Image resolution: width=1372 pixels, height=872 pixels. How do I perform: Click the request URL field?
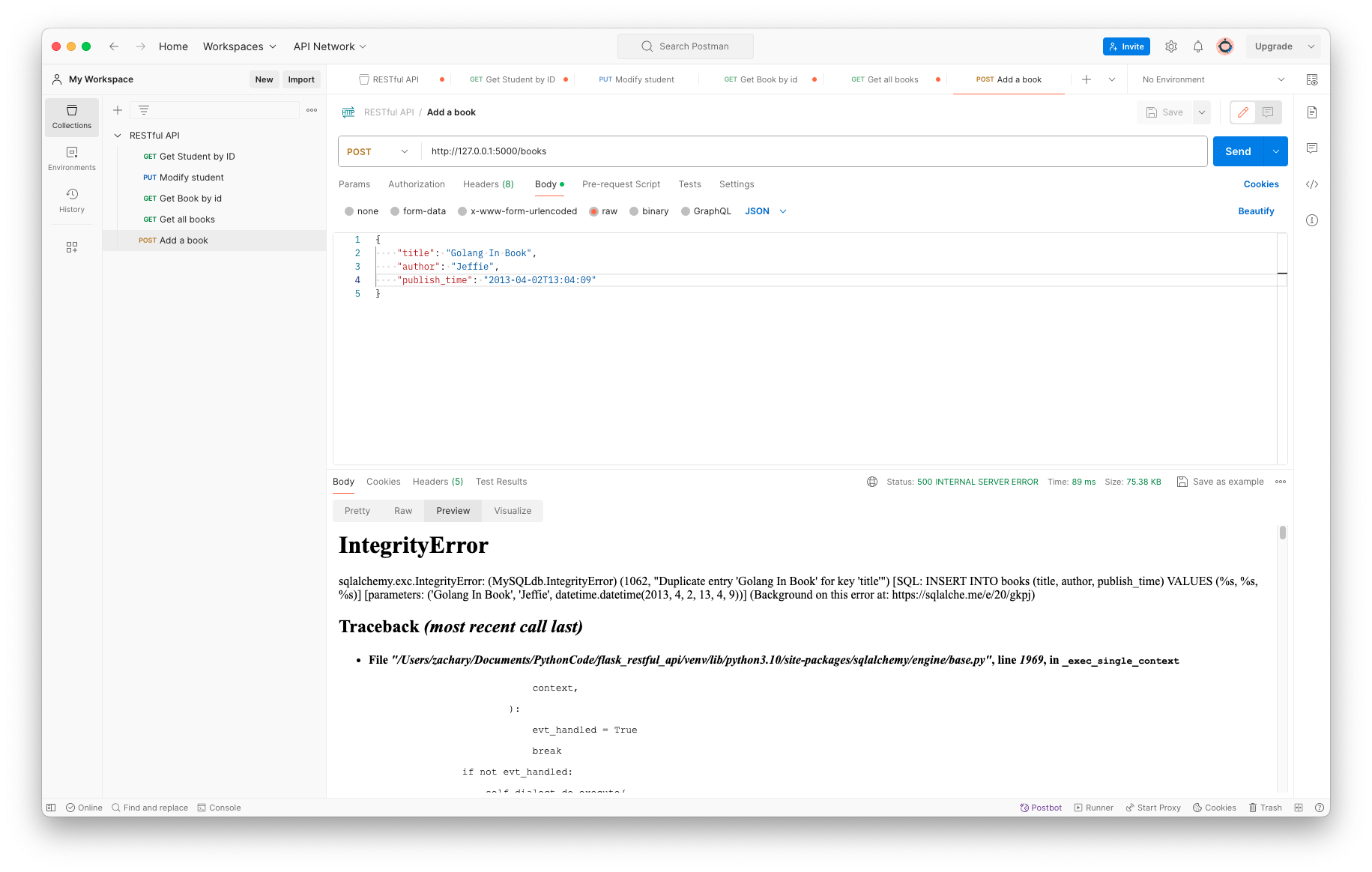[815, 151]
